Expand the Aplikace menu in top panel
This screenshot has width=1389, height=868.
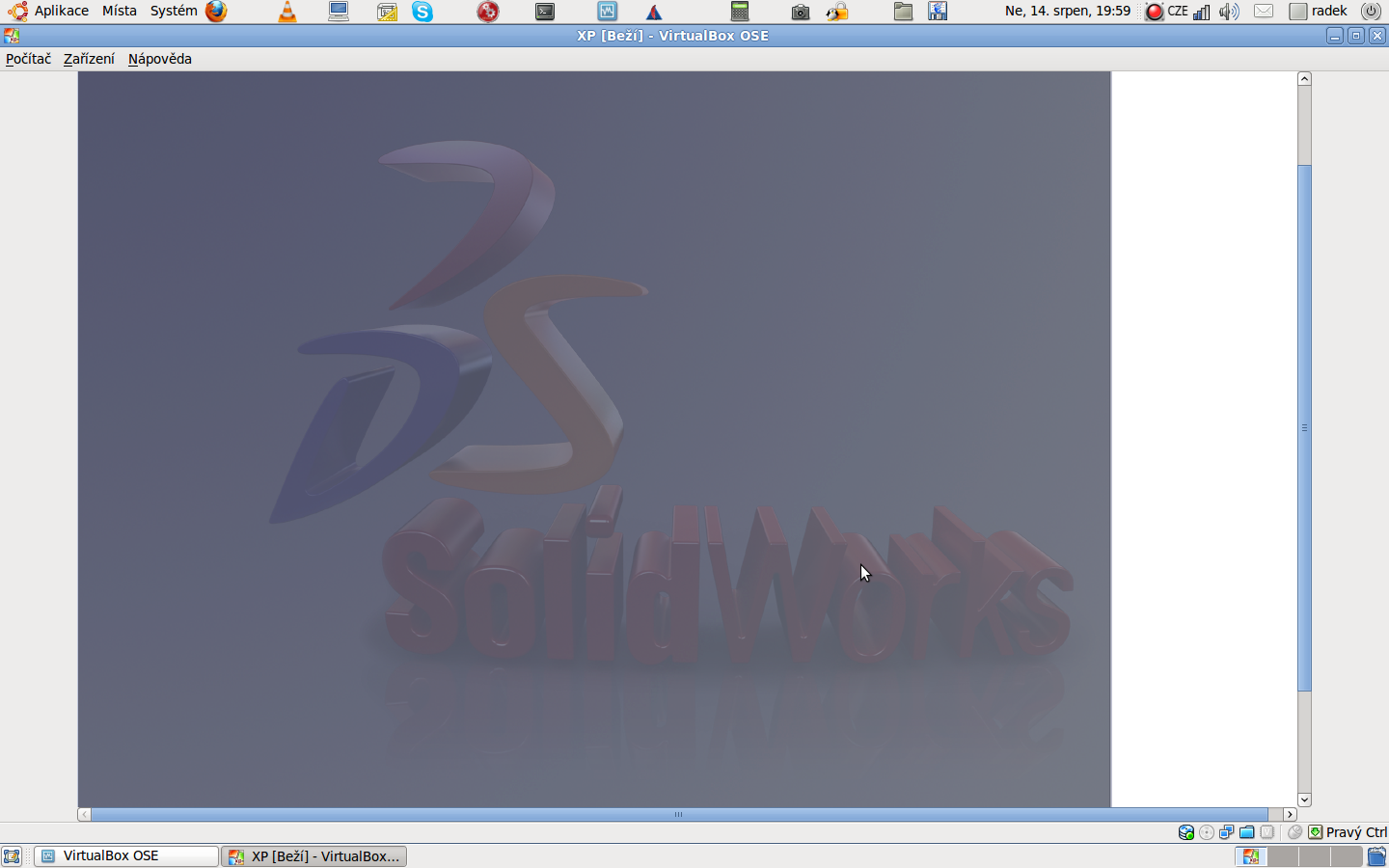point(61,11)
